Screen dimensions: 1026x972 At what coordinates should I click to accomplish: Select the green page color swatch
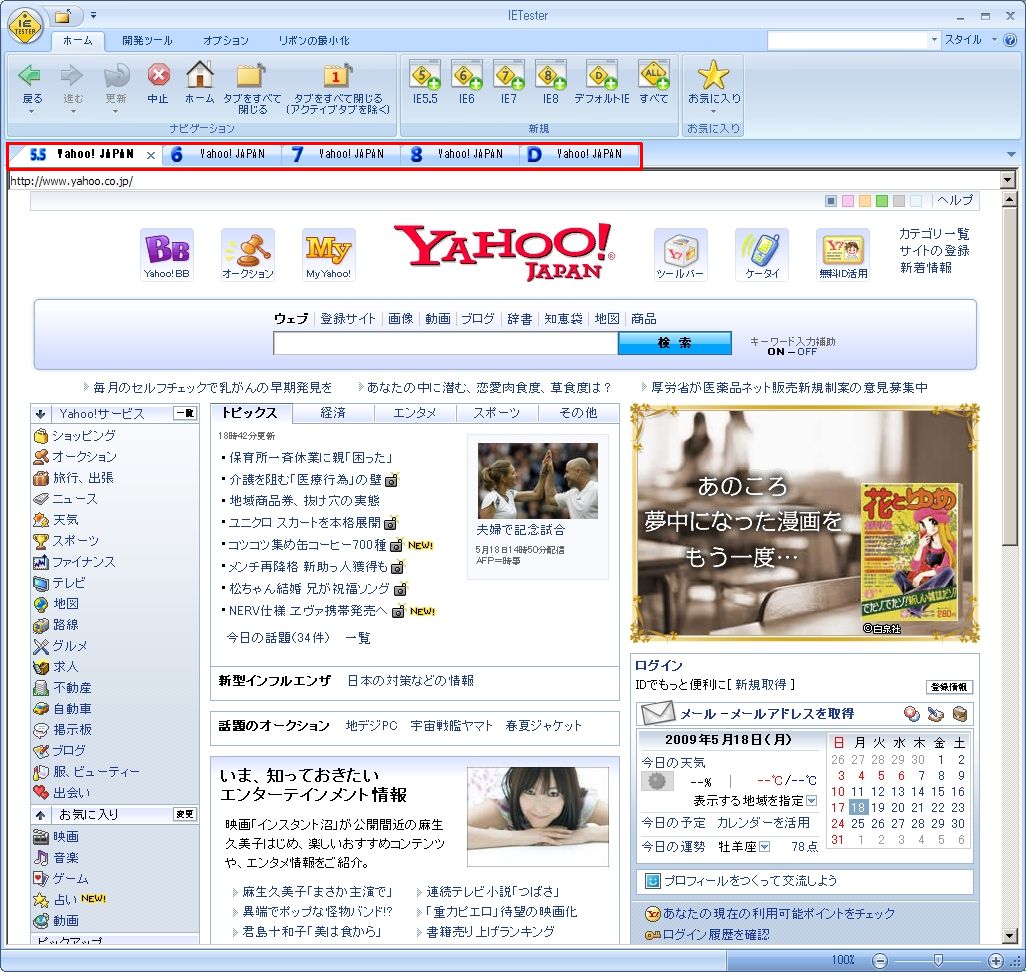882,201
